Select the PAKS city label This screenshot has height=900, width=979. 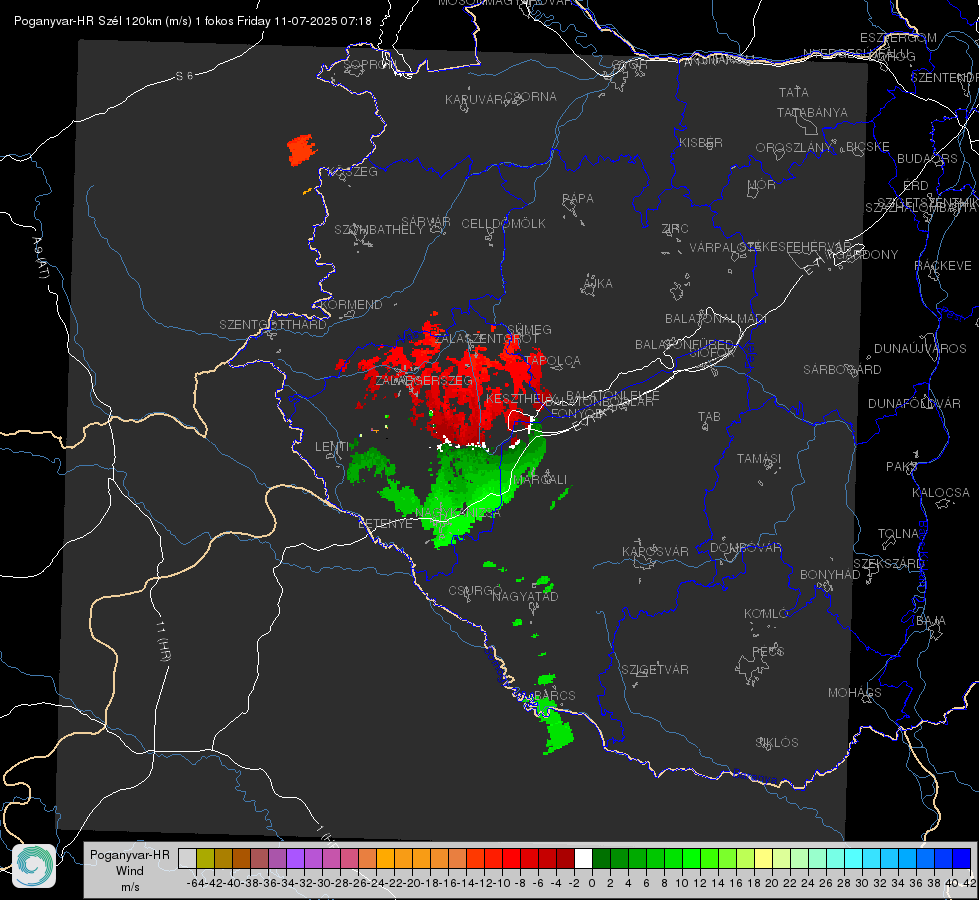coord(902,466)
